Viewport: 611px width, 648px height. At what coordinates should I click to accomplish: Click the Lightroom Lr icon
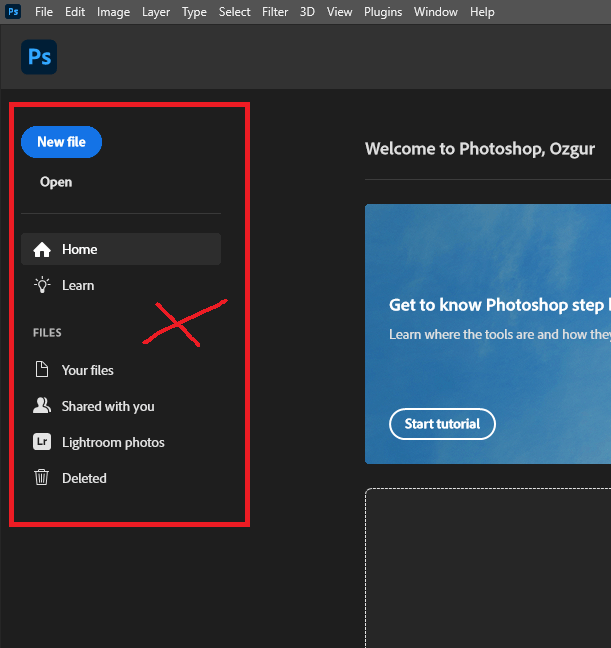tap(42, 442)
